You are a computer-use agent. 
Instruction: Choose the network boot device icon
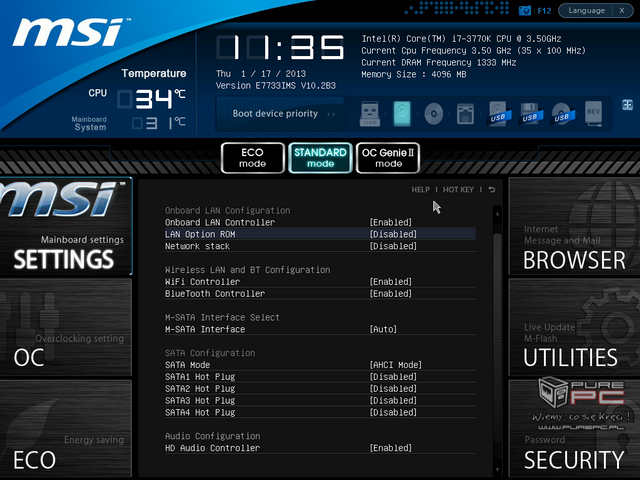(x=466, y=113)
